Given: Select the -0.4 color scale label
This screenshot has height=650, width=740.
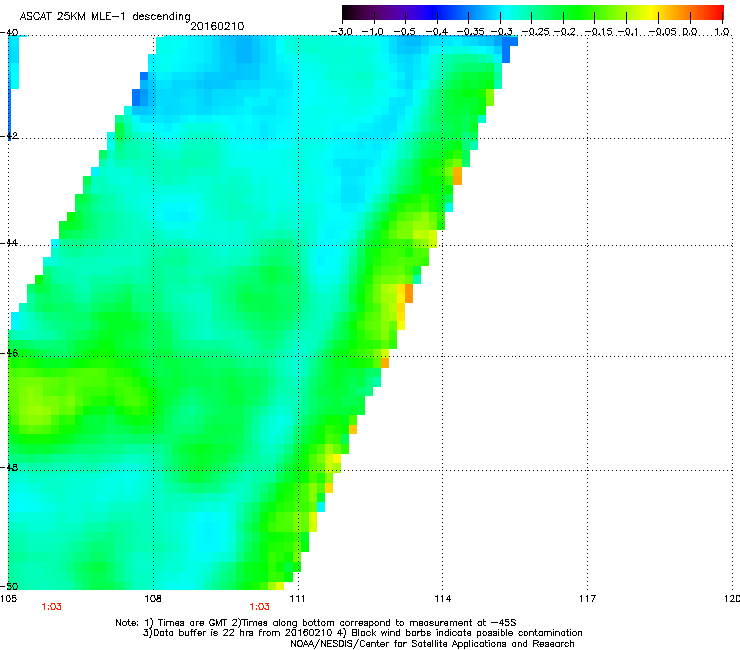Looking at the screenshot, I should coord(437,32).
